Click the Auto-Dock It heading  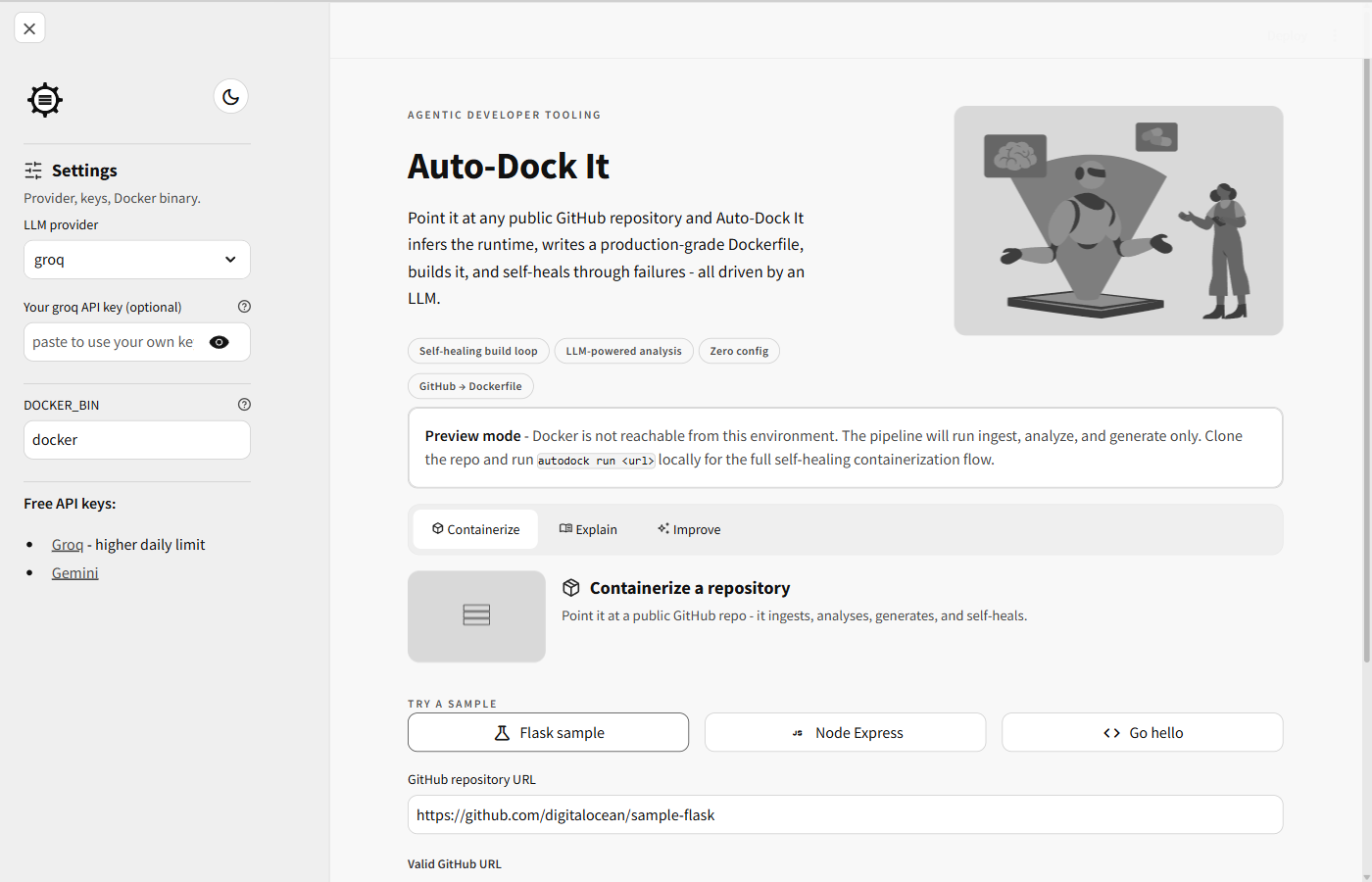[509, 167]
